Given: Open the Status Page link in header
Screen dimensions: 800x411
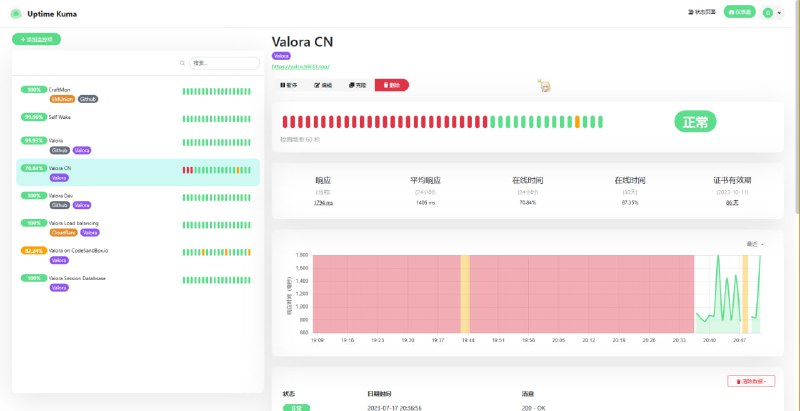Looking at the screenshot, I should click(702, 12).
